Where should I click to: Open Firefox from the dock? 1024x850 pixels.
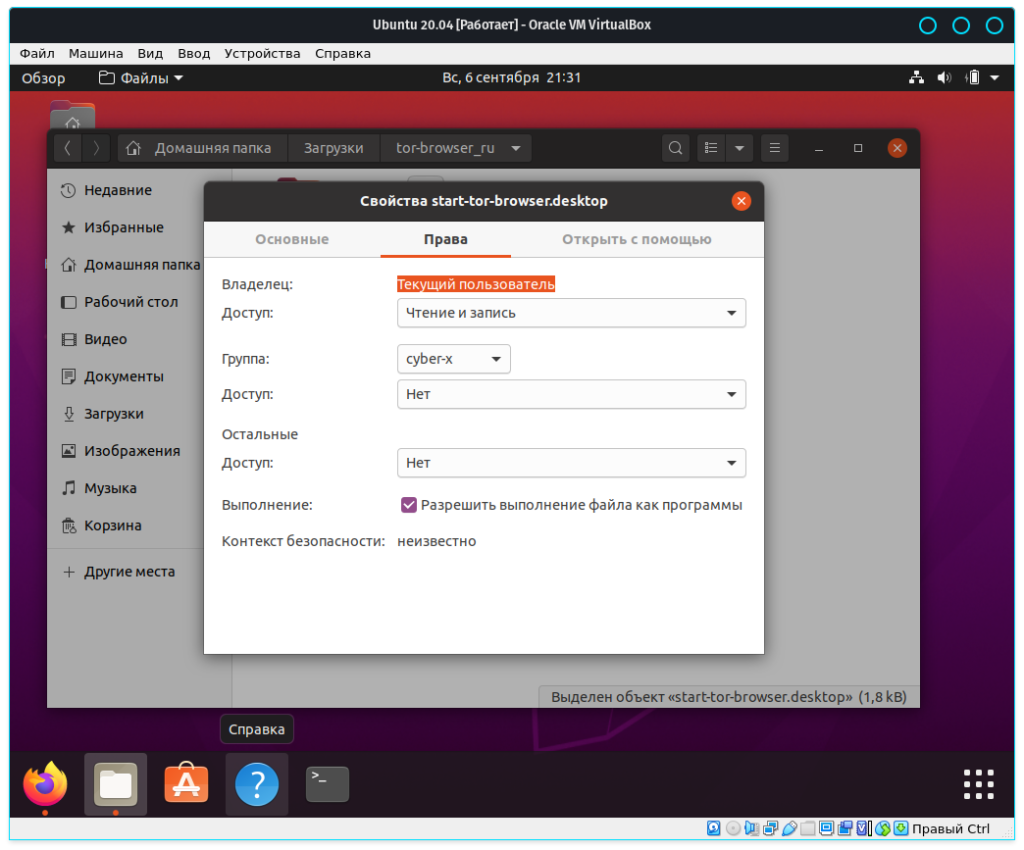tap(45, 784)
